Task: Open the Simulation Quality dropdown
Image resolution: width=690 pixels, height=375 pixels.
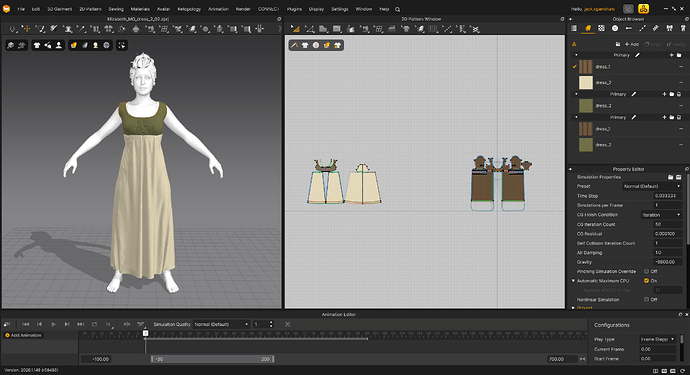Action: click(221, 324)
